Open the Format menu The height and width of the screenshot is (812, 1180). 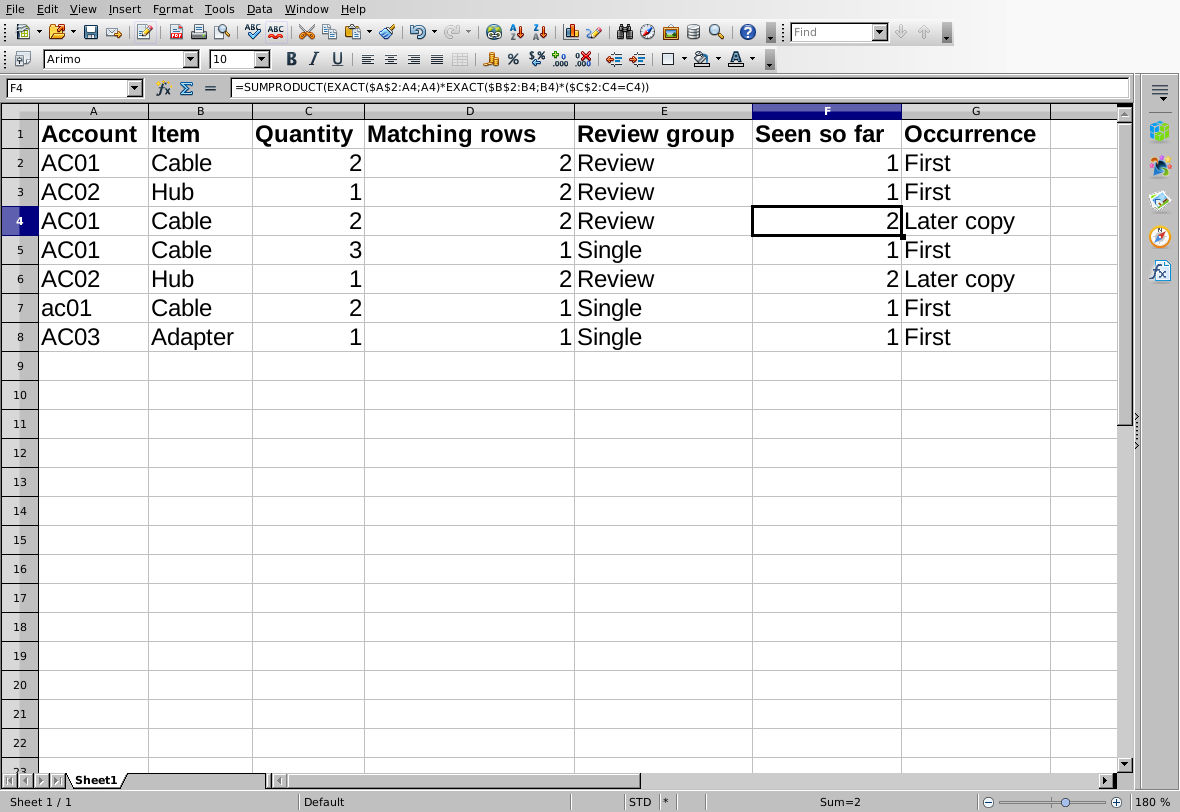[172, 9]
